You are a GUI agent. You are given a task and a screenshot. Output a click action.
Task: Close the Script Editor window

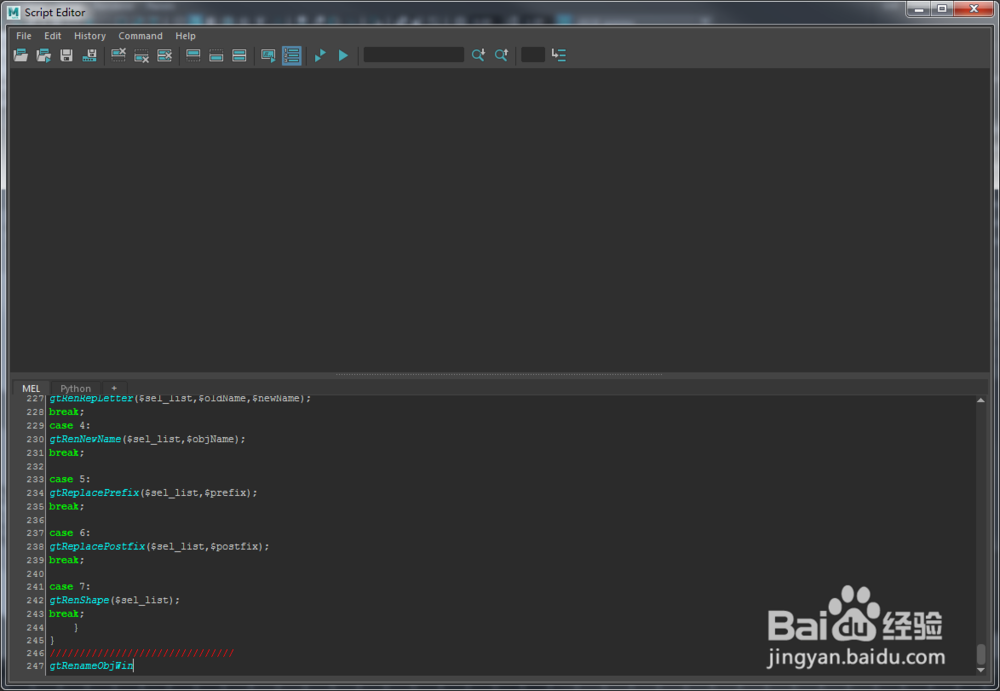point(974,8)
